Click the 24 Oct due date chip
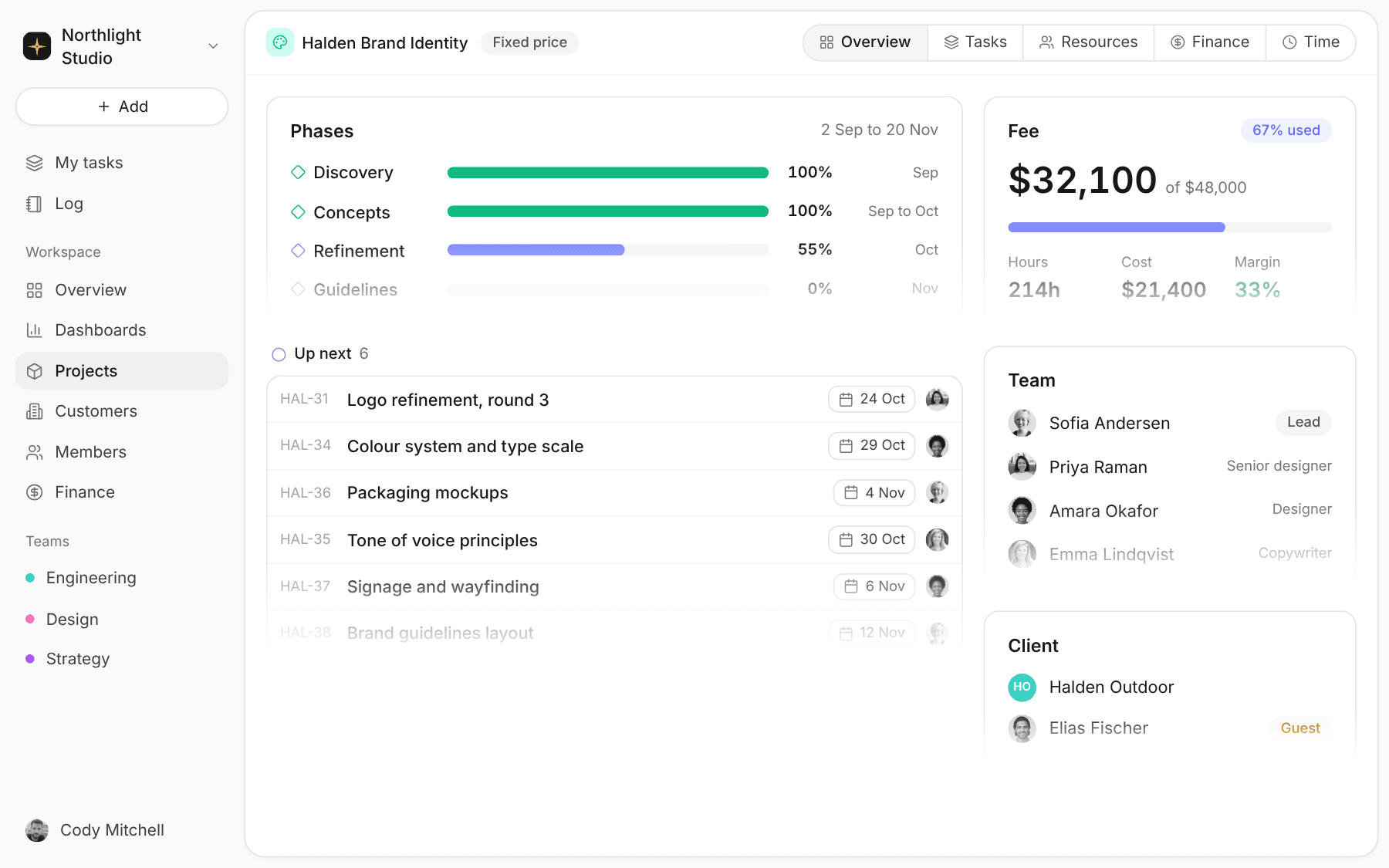 point(872,400)
